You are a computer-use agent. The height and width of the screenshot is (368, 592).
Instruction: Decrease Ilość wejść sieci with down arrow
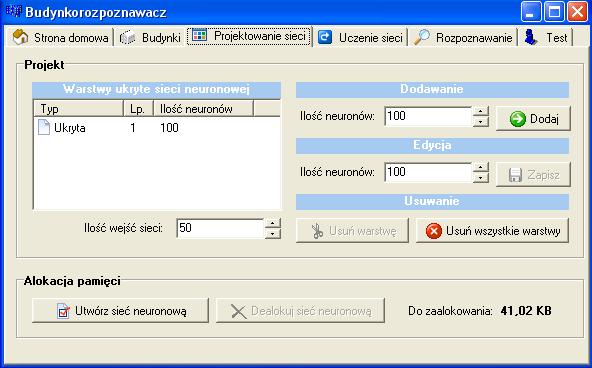(x=273, y=233)
